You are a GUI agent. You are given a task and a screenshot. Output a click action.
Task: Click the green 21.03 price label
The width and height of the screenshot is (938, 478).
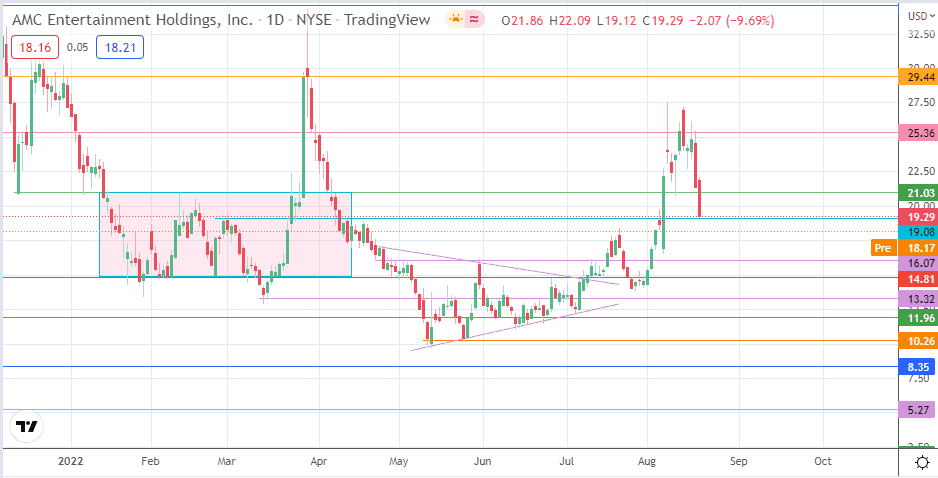(918, 193)
